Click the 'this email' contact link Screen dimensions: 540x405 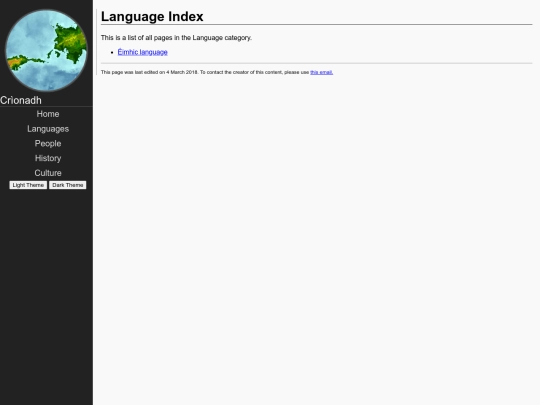point(321,72)
